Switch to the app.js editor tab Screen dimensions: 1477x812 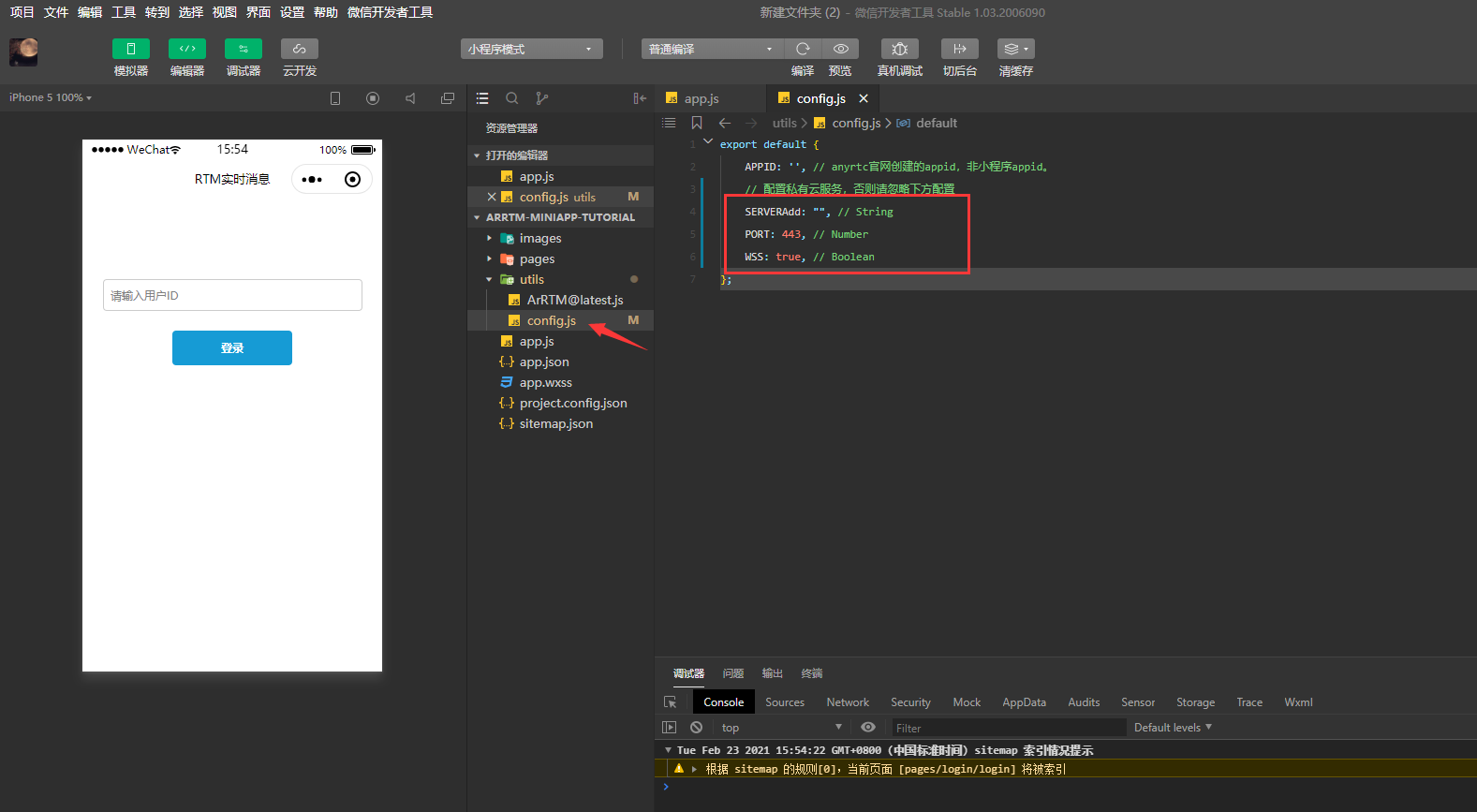[x=701, y=98]
